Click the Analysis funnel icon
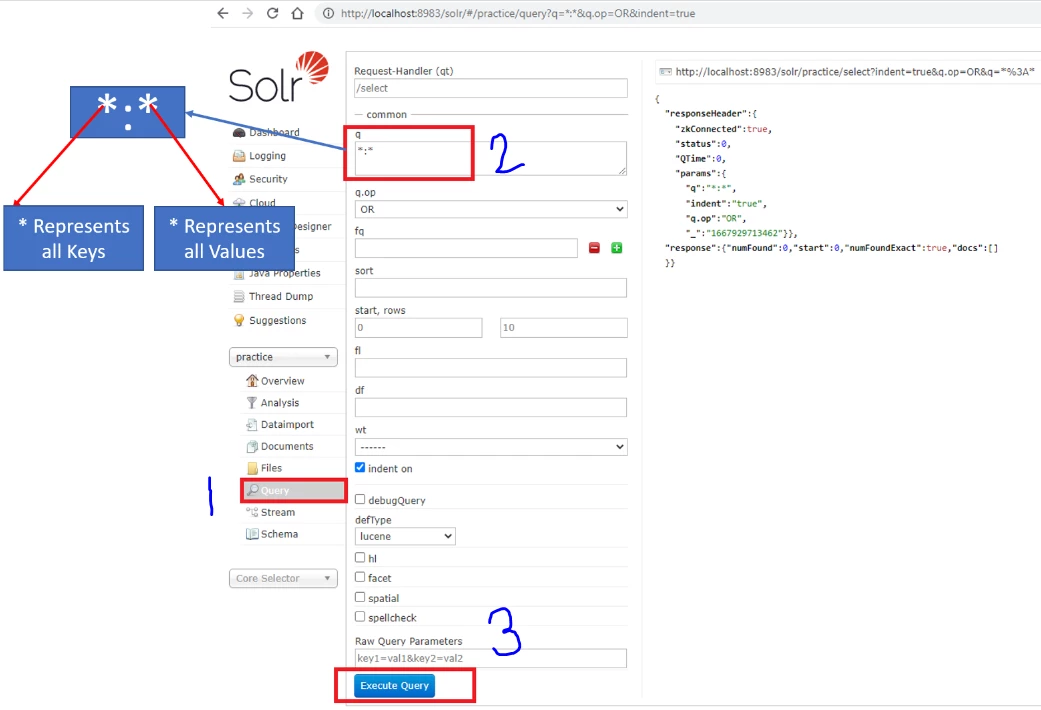1041x710 pixels. (x=252, y=402)
